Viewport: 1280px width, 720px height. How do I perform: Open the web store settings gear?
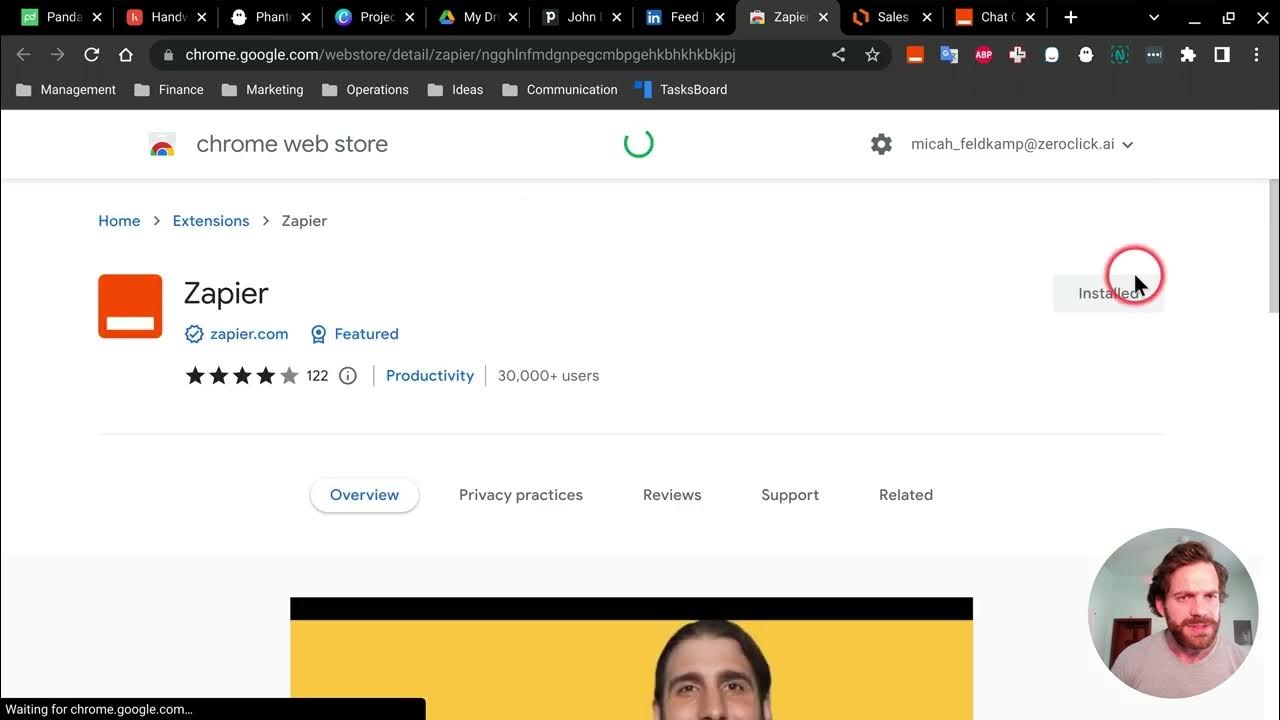pos(881,144)
